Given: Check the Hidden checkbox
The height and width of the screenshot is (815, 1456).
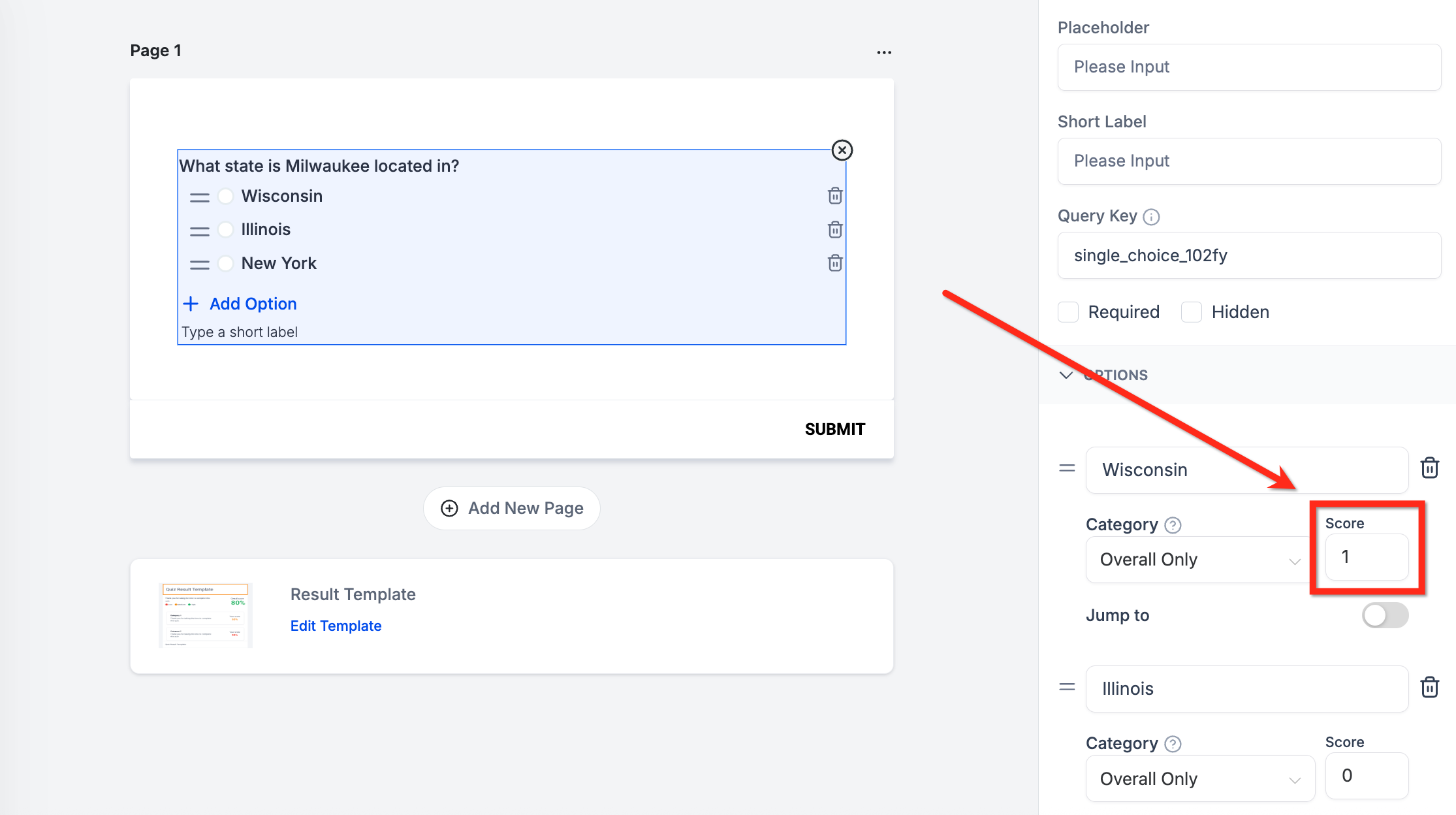Looking at the screenshot, I should coord(1192,312).
